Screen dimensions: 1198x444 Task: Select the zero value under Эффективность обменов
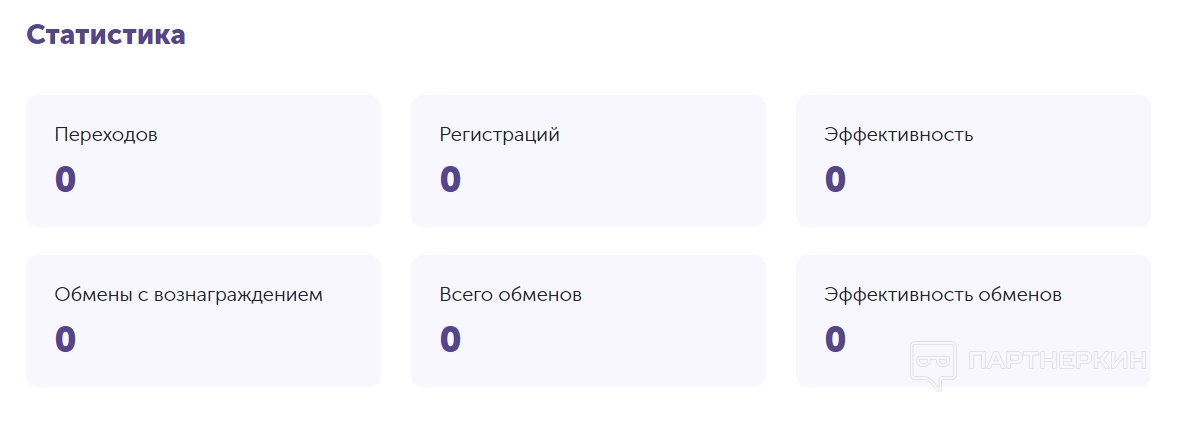click(x=836, y=339)
